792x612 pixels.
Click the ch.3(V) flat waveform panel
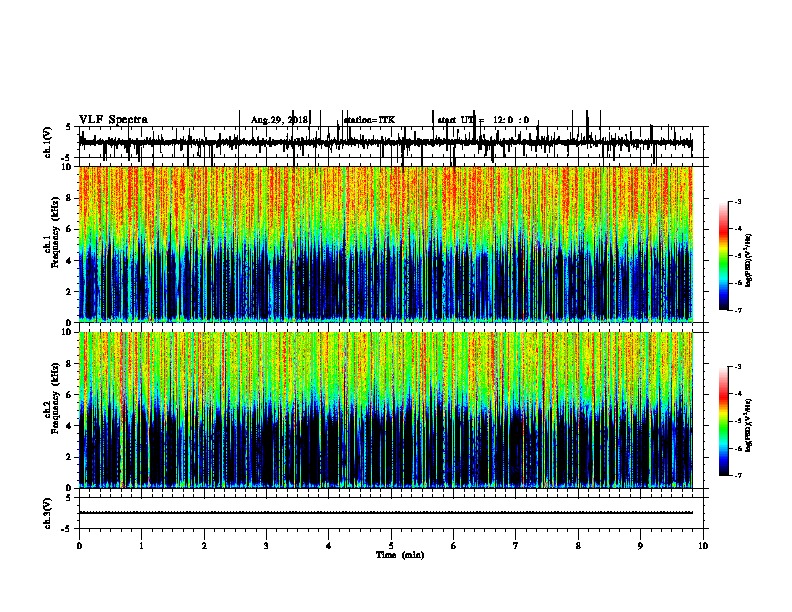[391, 513]
